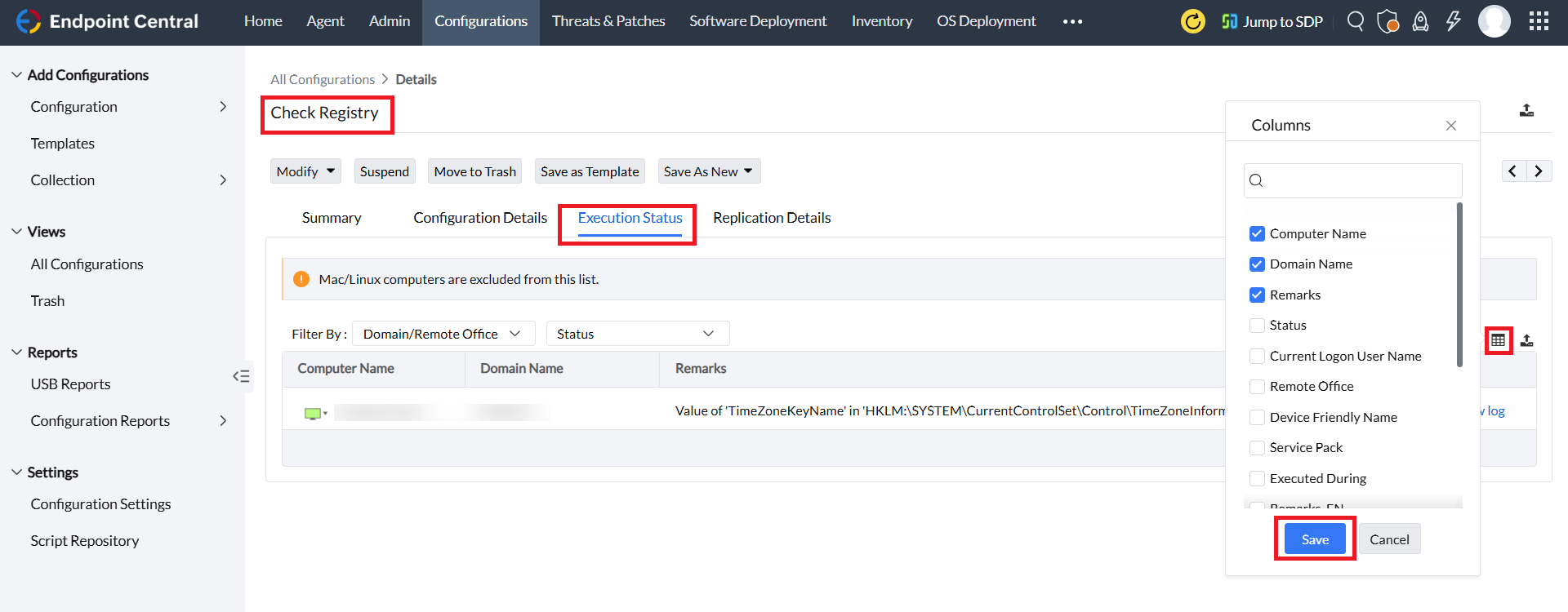Collapse the Add Configurations section
Screen dimensions: 1568x612
(16, 75)
